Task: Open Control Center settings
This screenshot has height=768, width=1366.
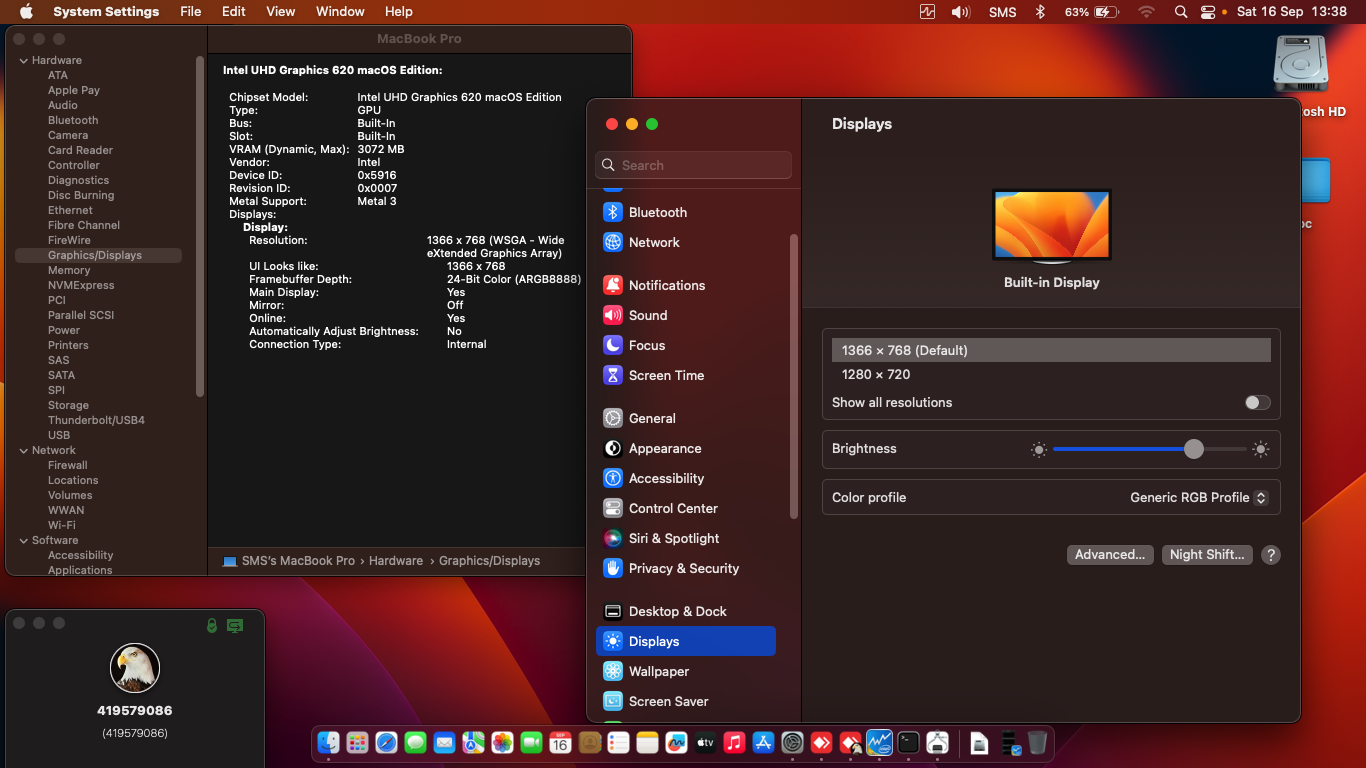Action: tap(685, 508)
